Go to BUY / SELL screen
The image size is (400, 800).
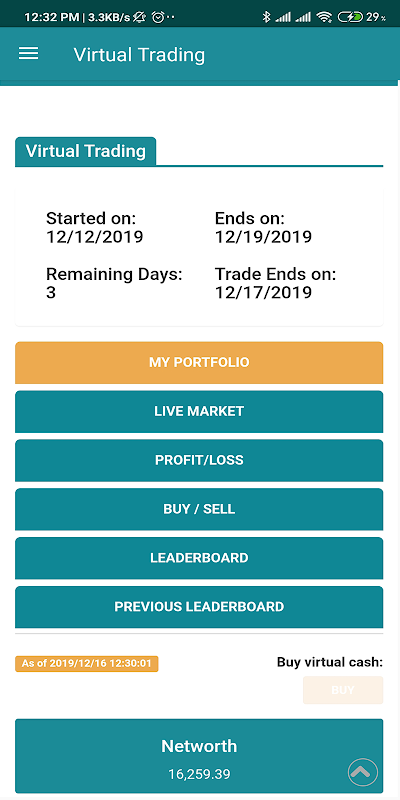pos(199,509)
